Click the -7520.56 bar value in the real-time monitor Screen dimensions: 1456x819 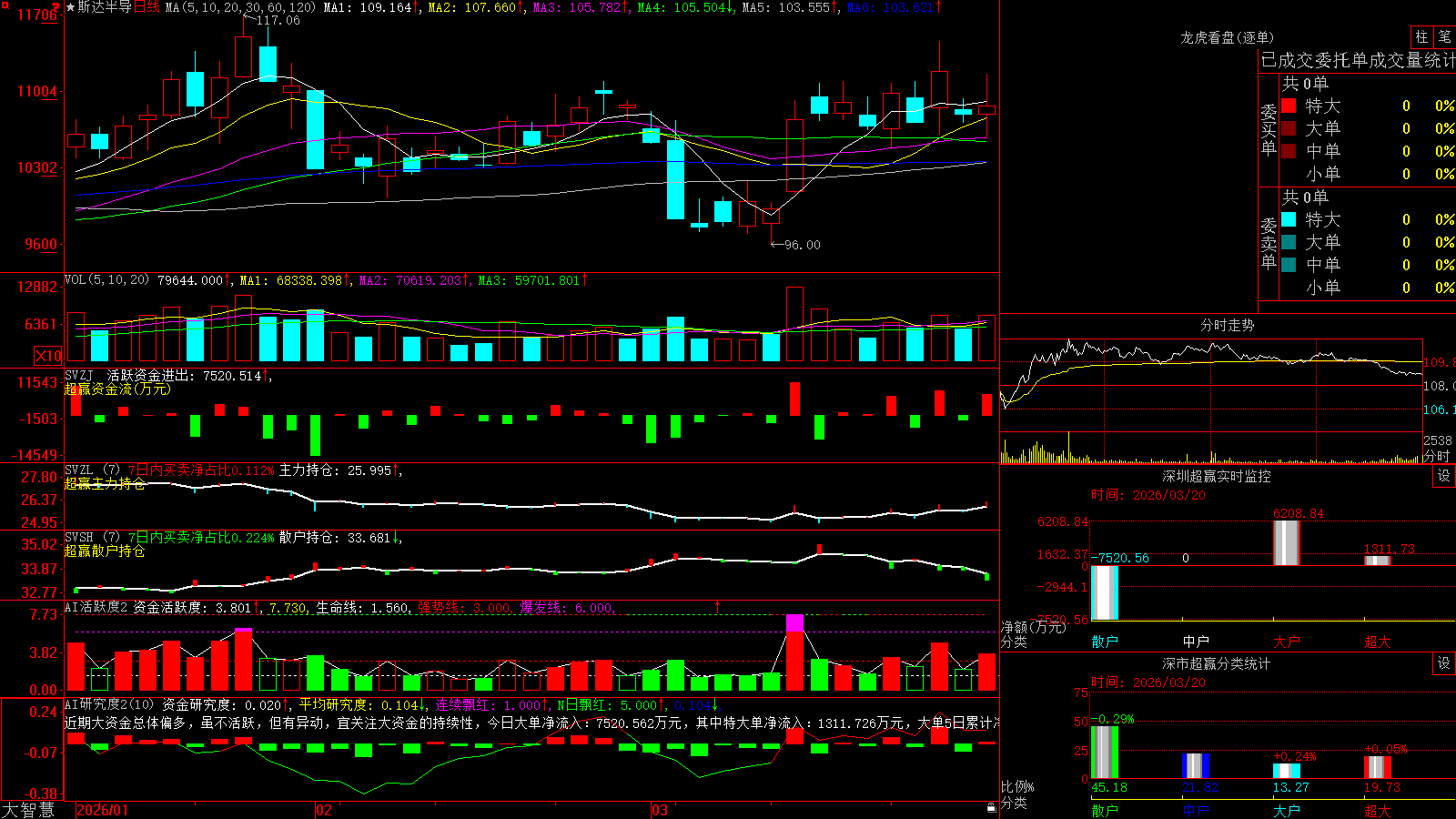tap(1120, 558)
